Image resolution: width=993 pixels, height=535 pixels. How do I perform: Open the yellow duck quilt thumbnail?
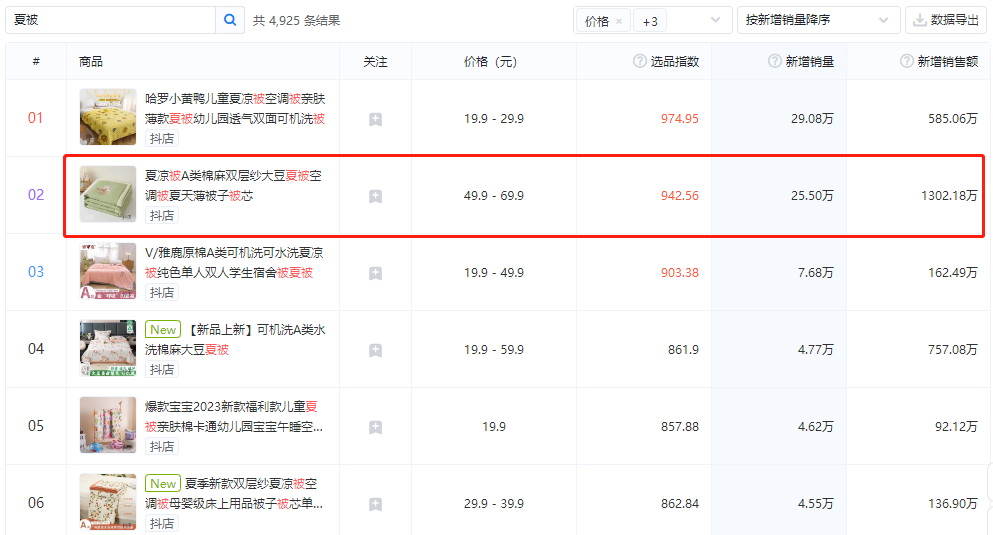[108, 117]
